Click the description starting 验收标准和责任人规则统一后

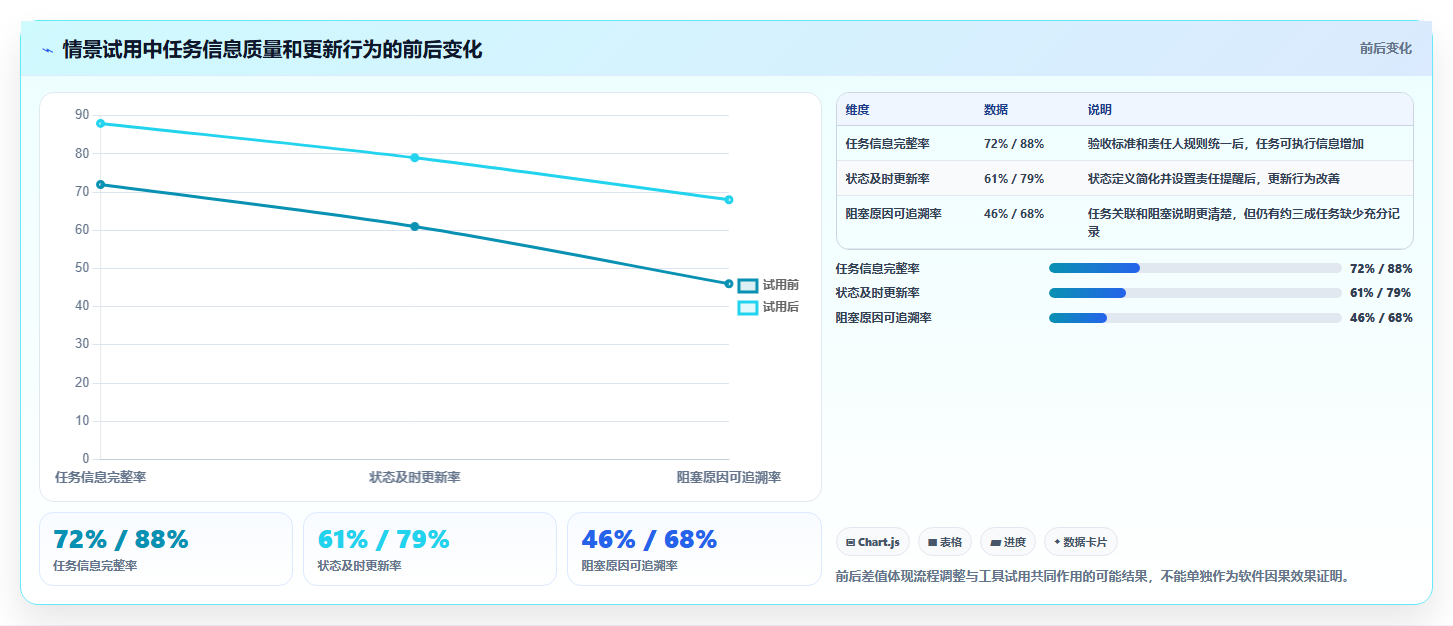coord(1226,144)
